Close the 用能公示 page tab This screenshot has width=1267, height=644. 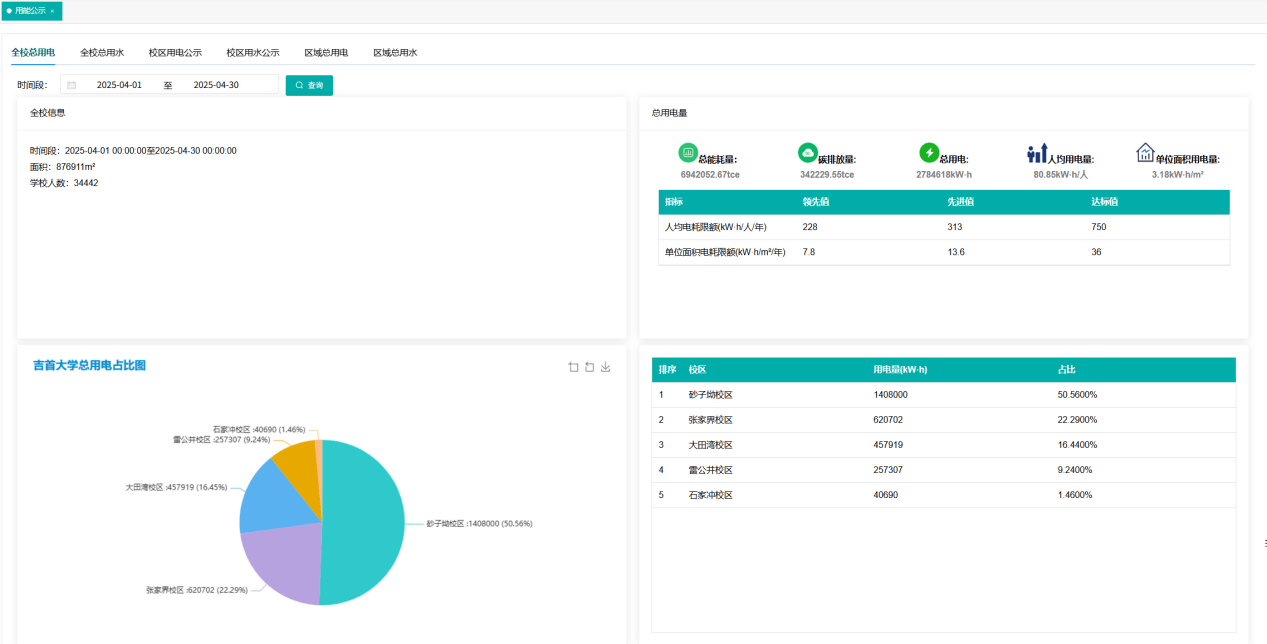click(x=52, y=11)
